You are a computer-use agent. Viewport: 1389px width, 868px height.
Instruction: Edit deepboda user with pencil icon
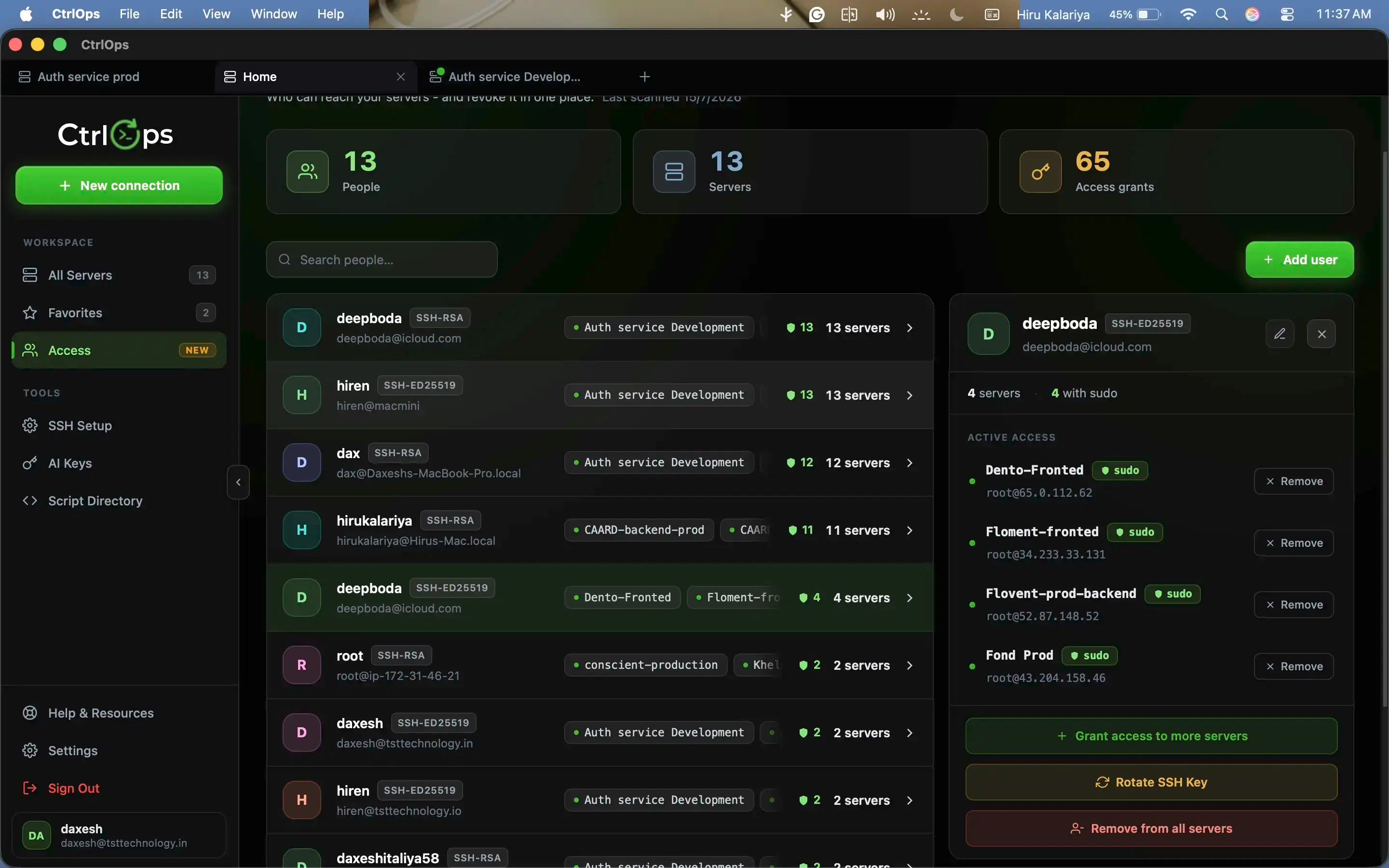[x=1280, y=334]
